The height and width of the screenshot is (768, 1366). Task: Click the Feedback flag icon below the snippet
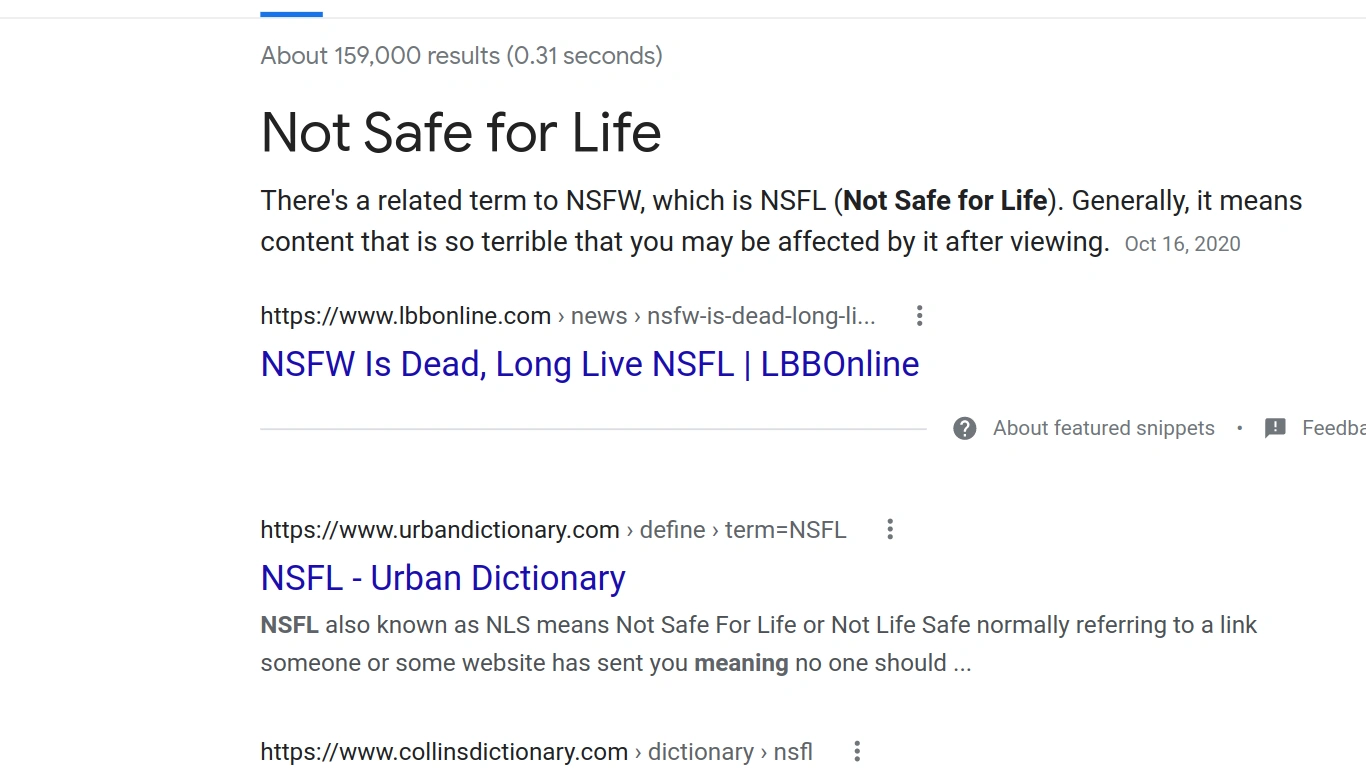(x=1275, y=428)
